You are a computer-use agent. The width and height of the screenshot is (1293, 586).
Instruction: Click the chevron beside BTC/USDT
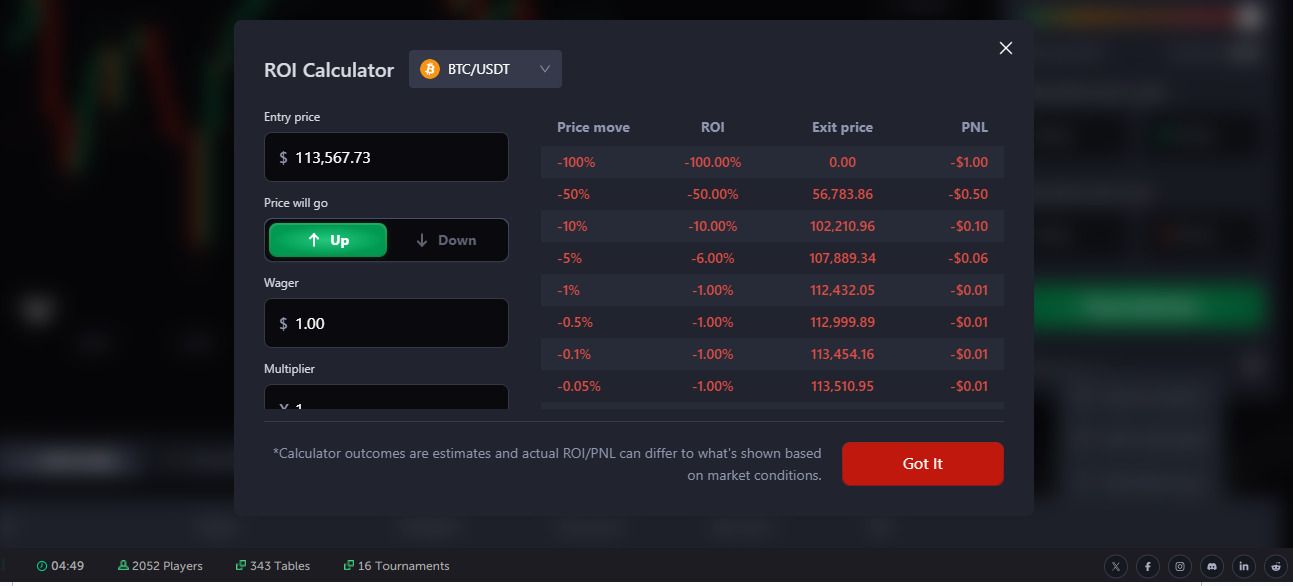pos(544,69)
